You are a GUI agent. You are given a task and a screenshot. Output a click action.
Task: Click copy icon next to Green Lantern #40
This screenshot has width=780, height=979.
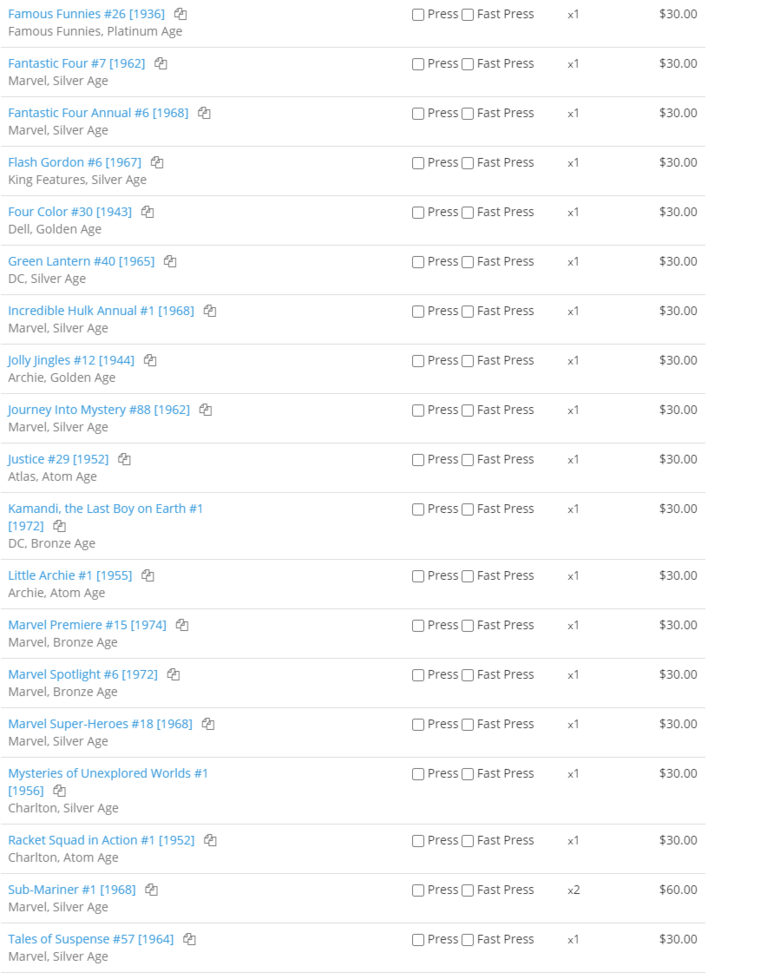click(x=170, y=261)
